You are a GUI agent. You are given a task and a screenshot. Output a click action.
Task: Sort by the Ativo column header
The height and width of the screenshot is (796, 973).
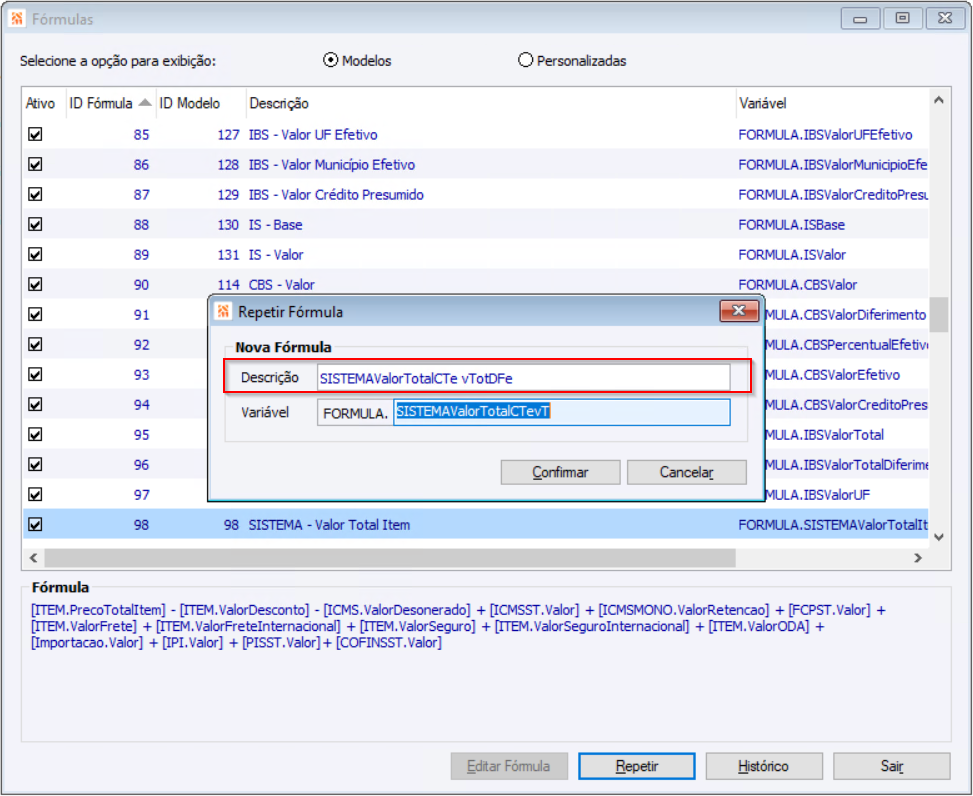(x=43, y=103)
